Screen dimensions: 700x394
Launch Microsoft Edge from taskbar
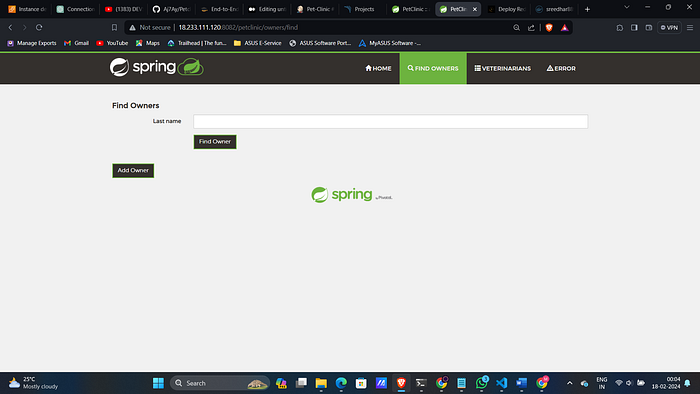click(x=341, y=383)
